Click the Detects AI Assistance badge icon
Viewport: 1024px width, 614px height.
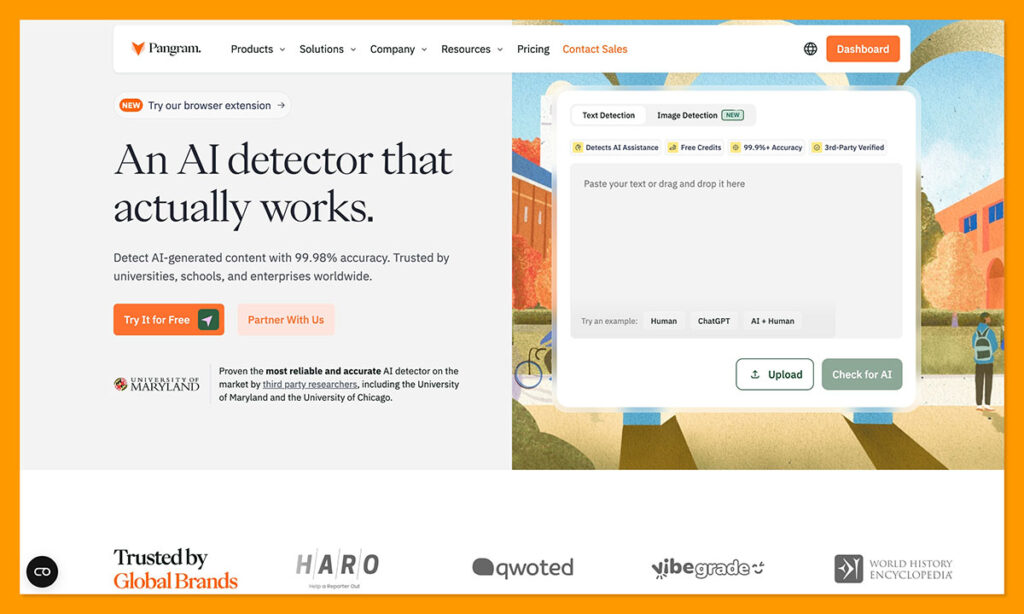click(577, 148)
